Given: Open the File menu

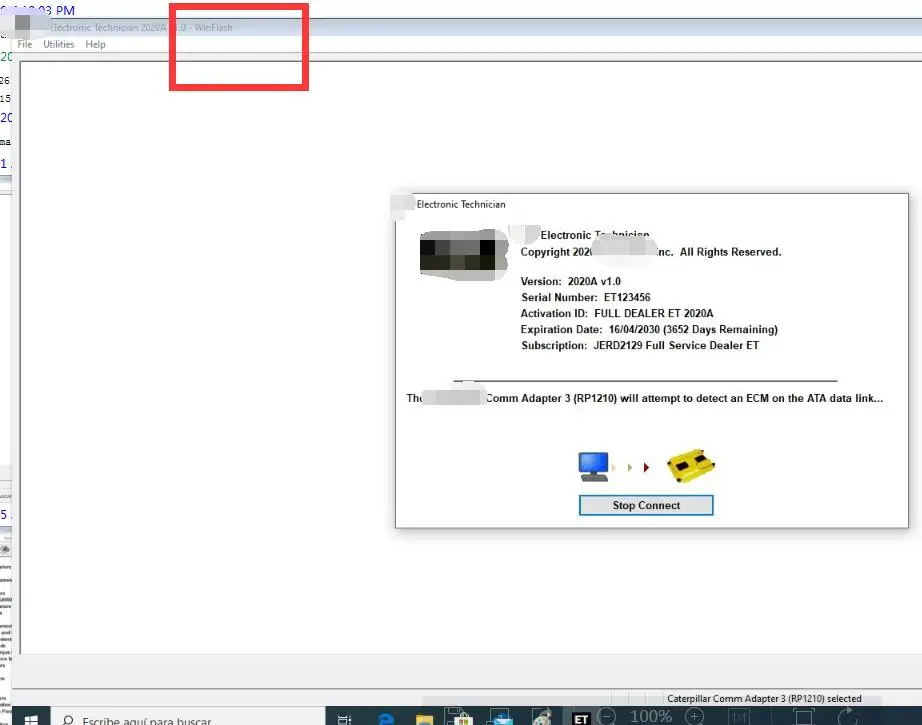Looking at the screenshot, I should tap(25, 44).
